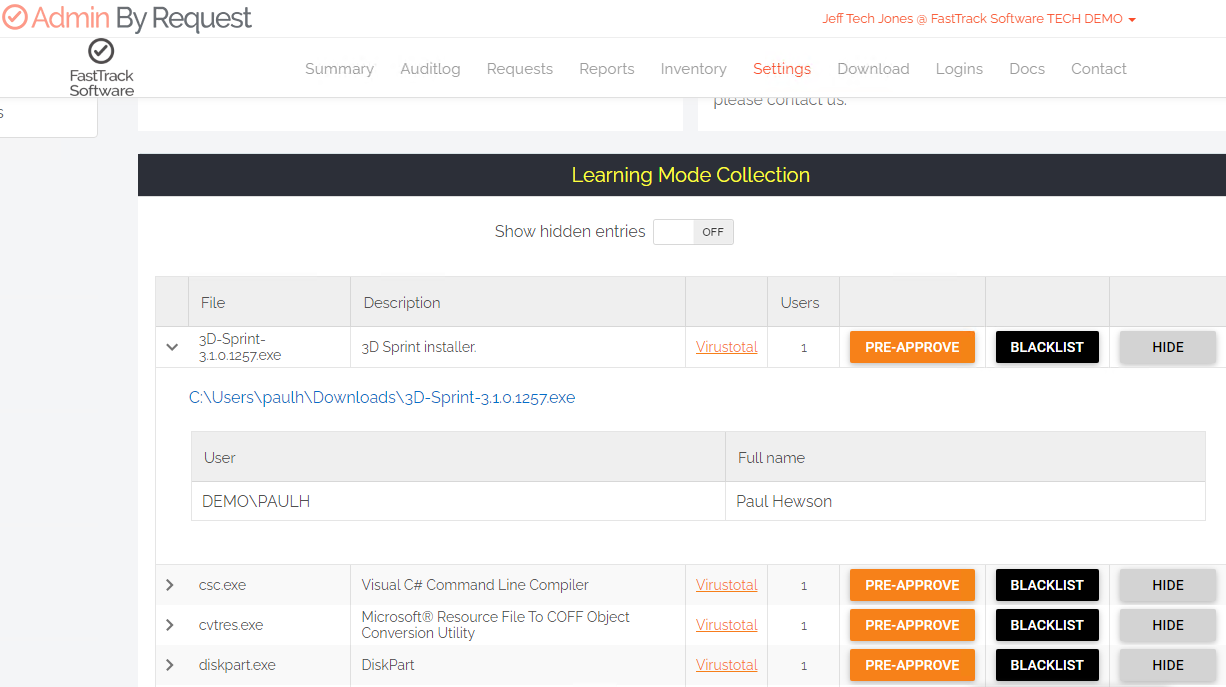The image size is (1226, 687).
Task: Open the Jeff Tech Jones account dropdown
Action: tap(979, 19)
